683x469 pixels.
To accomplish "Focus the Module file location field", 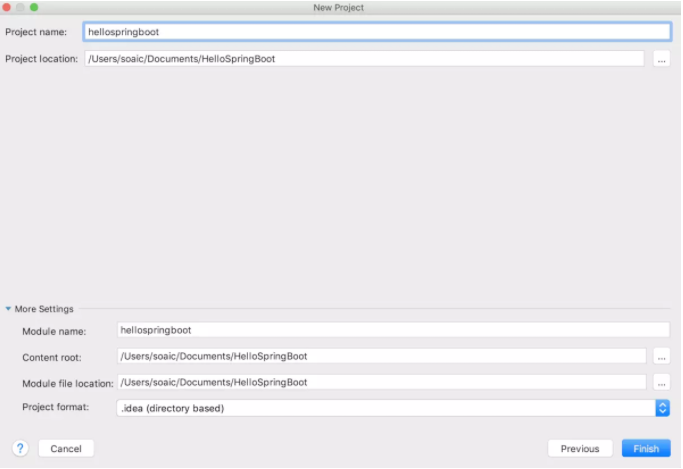I will (381, 382).
